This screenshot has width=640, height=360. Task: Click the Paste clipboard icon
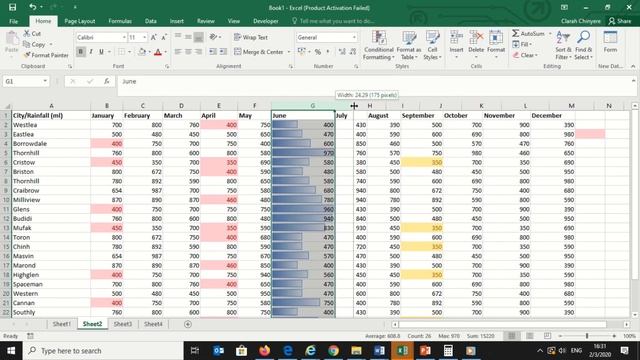12,39
